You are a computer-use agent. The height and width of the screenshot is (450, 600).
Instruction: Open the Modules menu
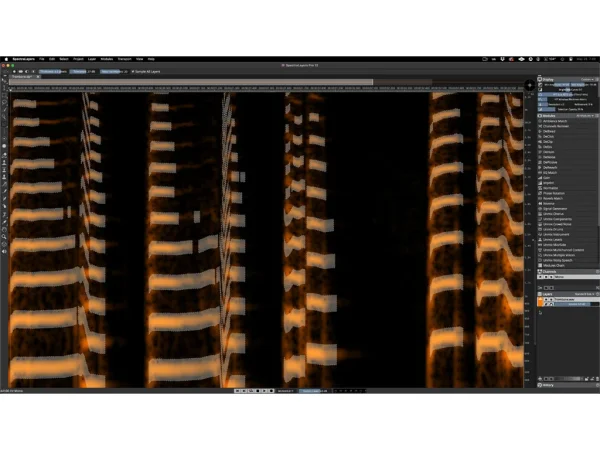pyautogui.click(x=107, y=59)
